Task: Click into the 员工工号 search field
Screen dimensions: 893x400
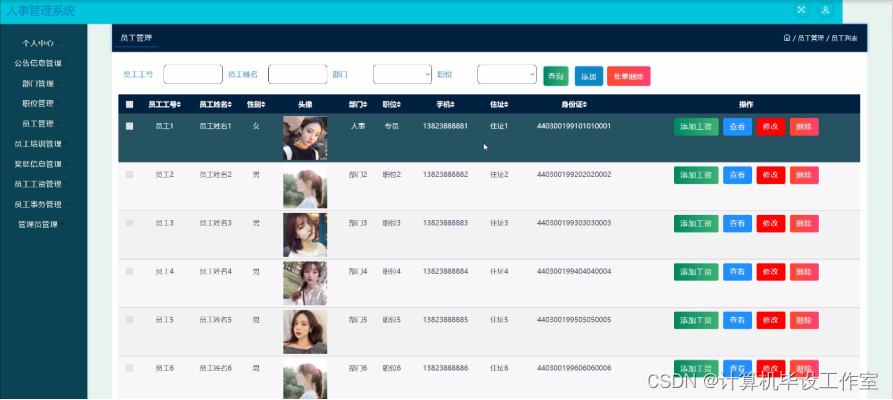Action: (x=192, y=74)
